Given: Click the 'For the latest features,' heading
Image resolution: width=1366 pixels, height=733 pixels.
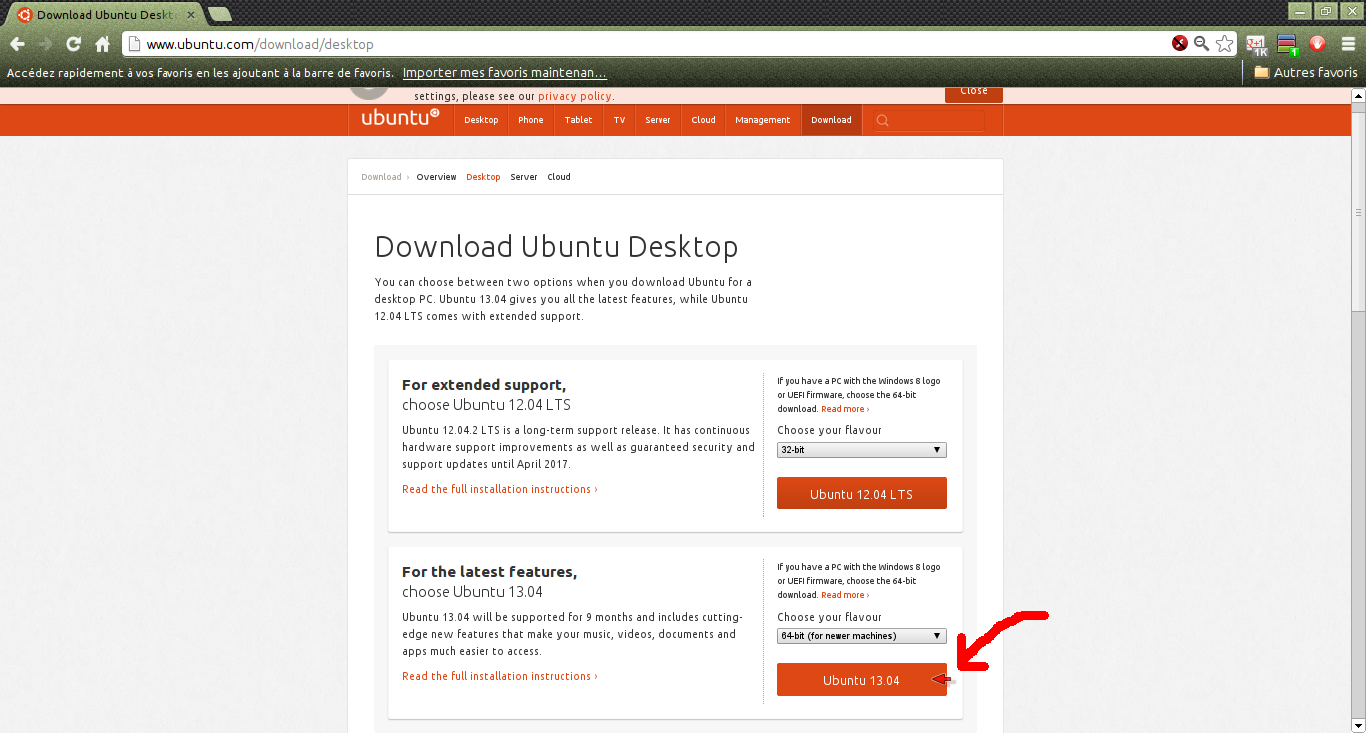Looking at the screenshot, I should coord(489,572).
